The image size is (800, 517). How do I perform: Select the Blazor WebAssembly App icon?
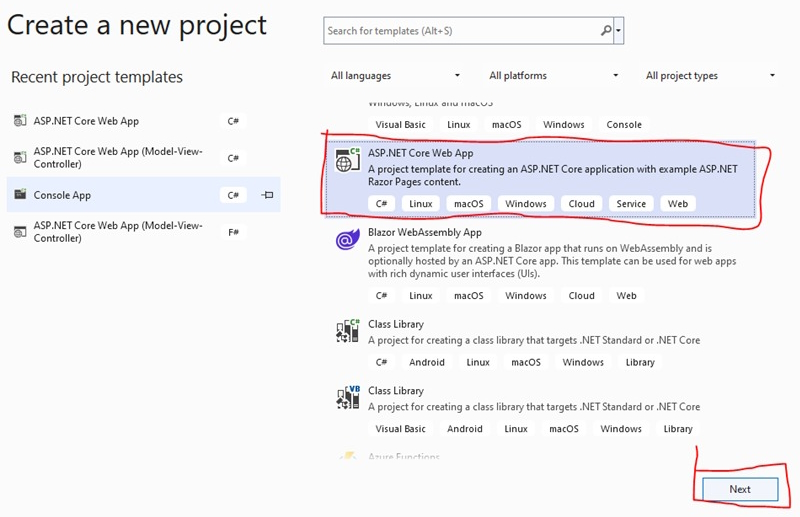tap(347, 239)
